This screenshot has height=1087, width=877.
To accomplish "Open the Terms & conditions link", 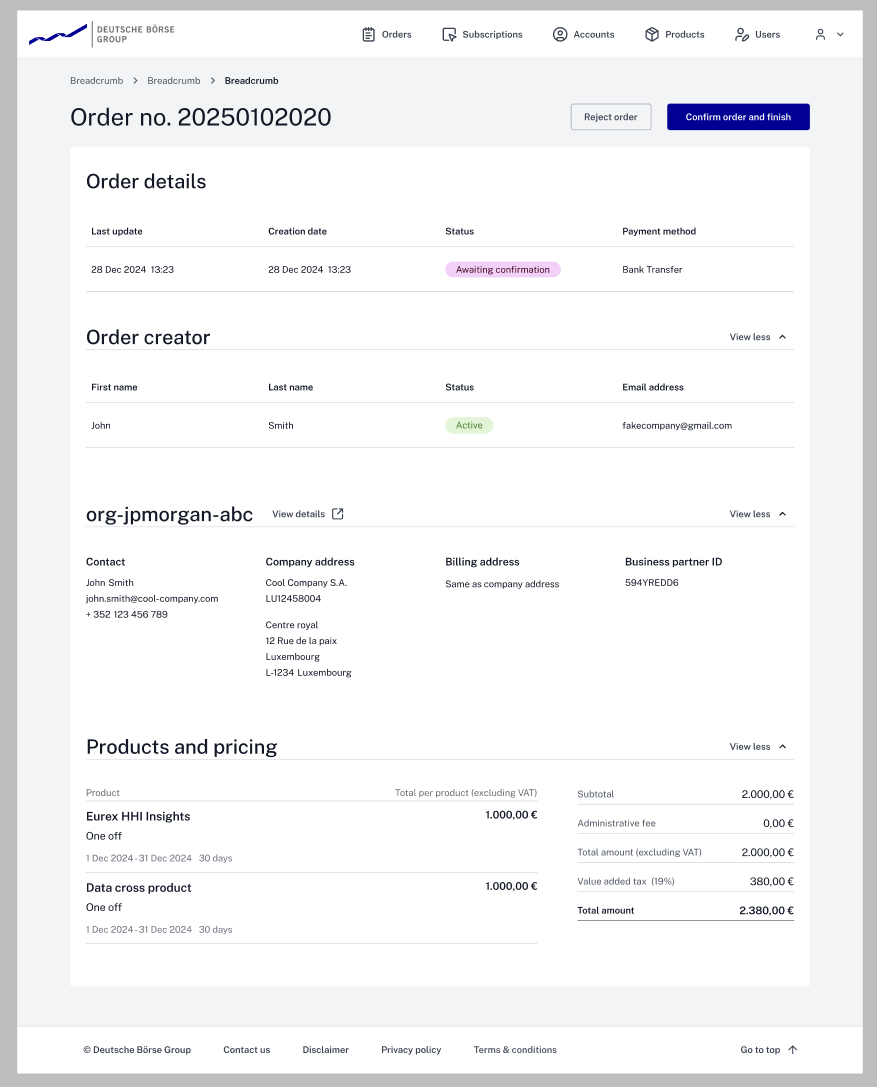I will (x=515, y=1050).
